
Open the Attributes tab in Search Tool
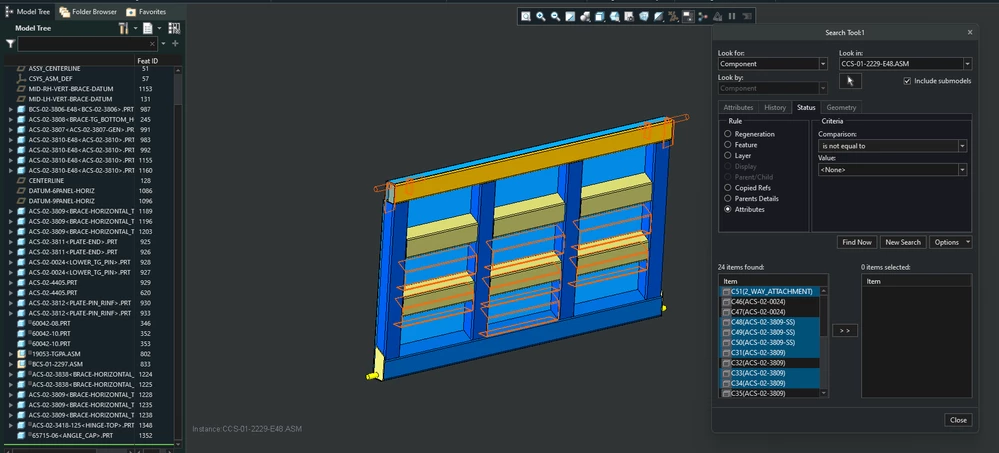738,108
